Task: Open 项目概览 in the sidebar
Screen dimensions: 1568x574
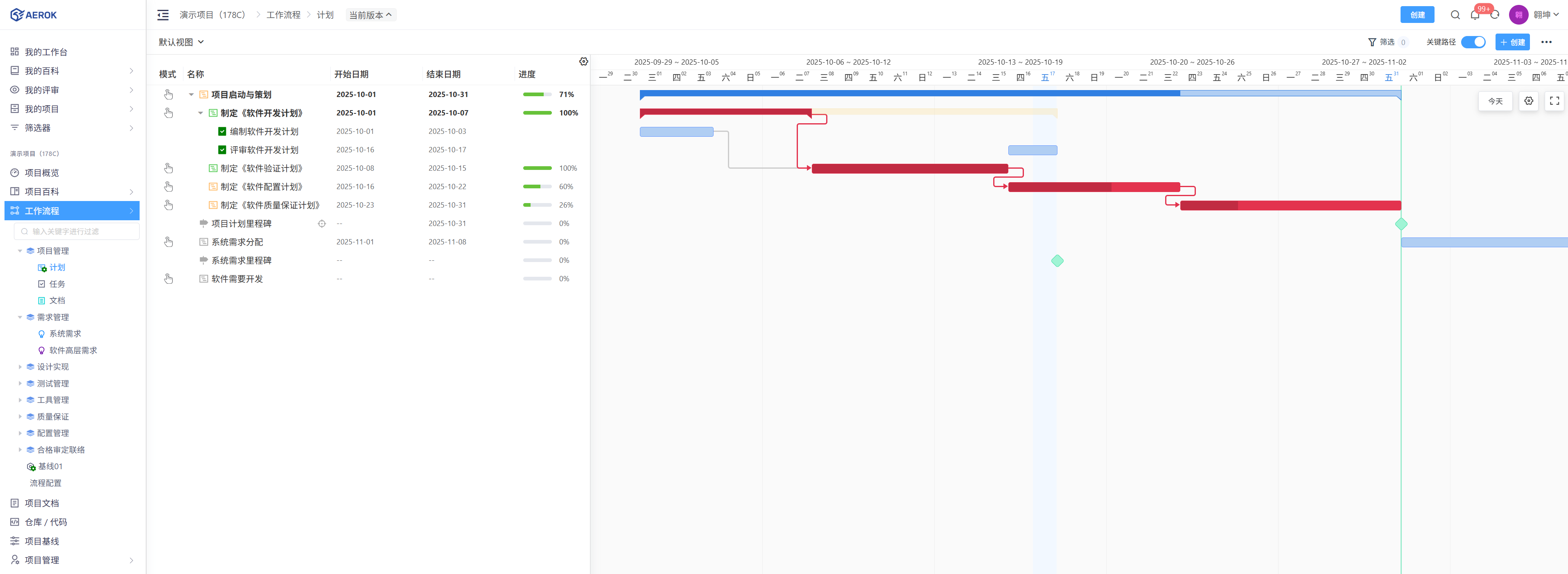Action: [x=41, y=173]
